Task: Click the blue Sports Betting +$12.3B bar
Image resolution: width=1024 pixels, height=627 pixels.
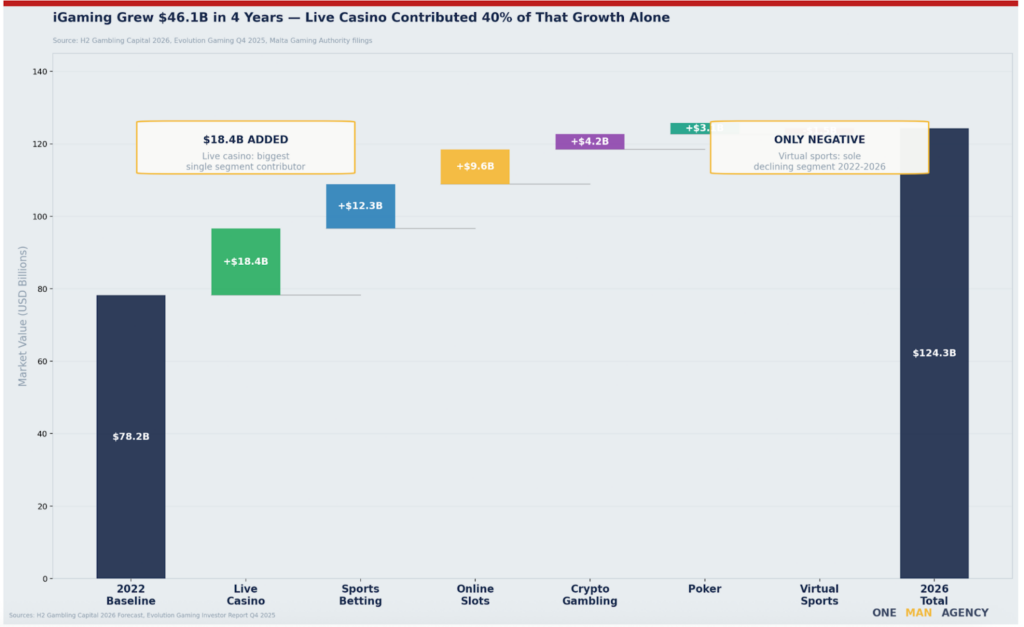Action: [360, 206]
